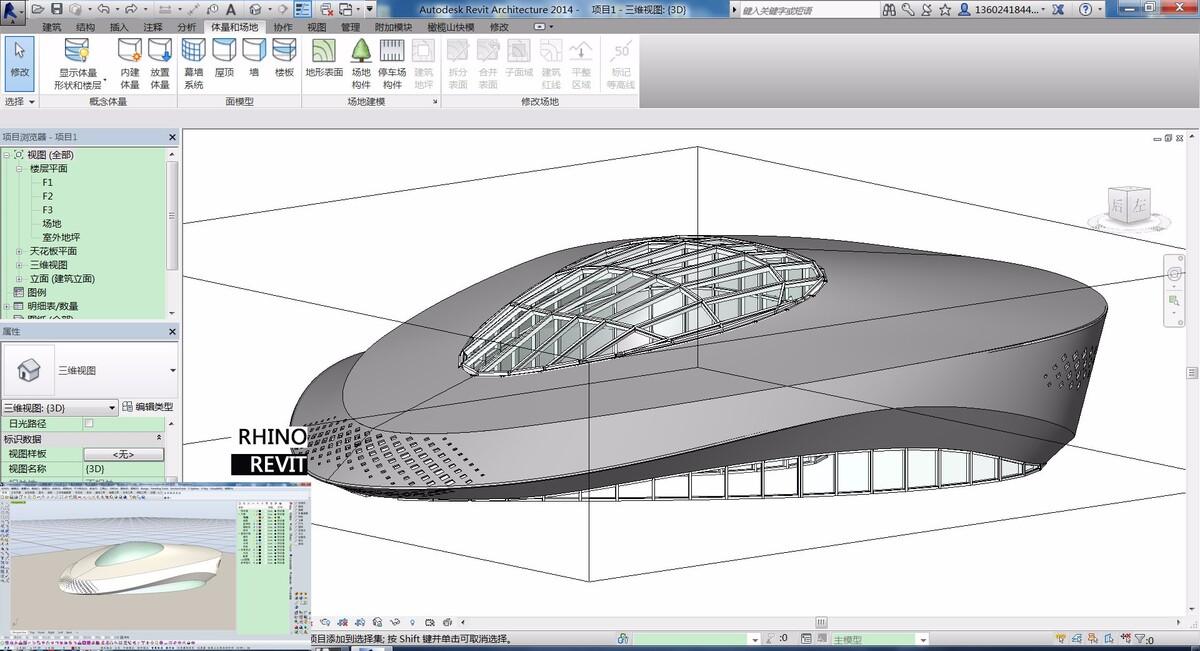The width and height of the screenshot is (1200, 651).
Task: Save the project with the floppy icon
Action: (57, 9)
